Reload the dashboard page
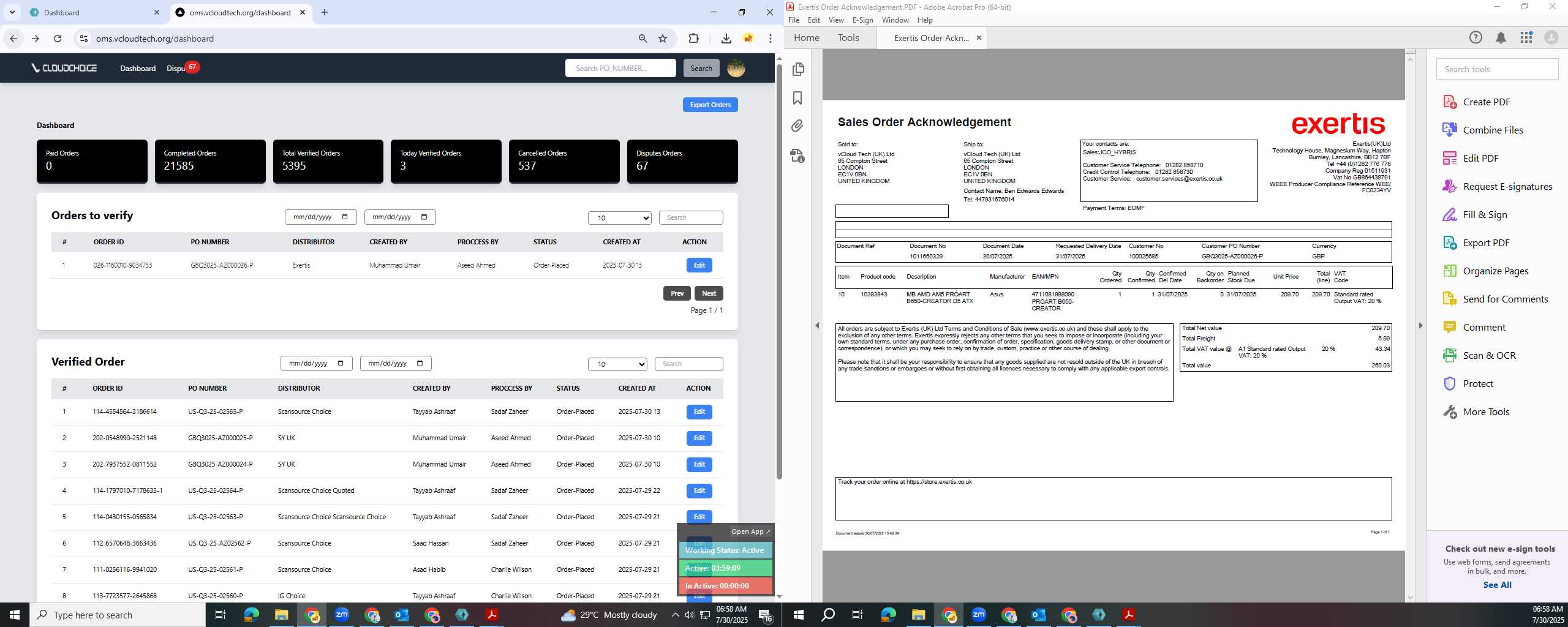This screenshot has width=1568, height=627. point(58,39)
